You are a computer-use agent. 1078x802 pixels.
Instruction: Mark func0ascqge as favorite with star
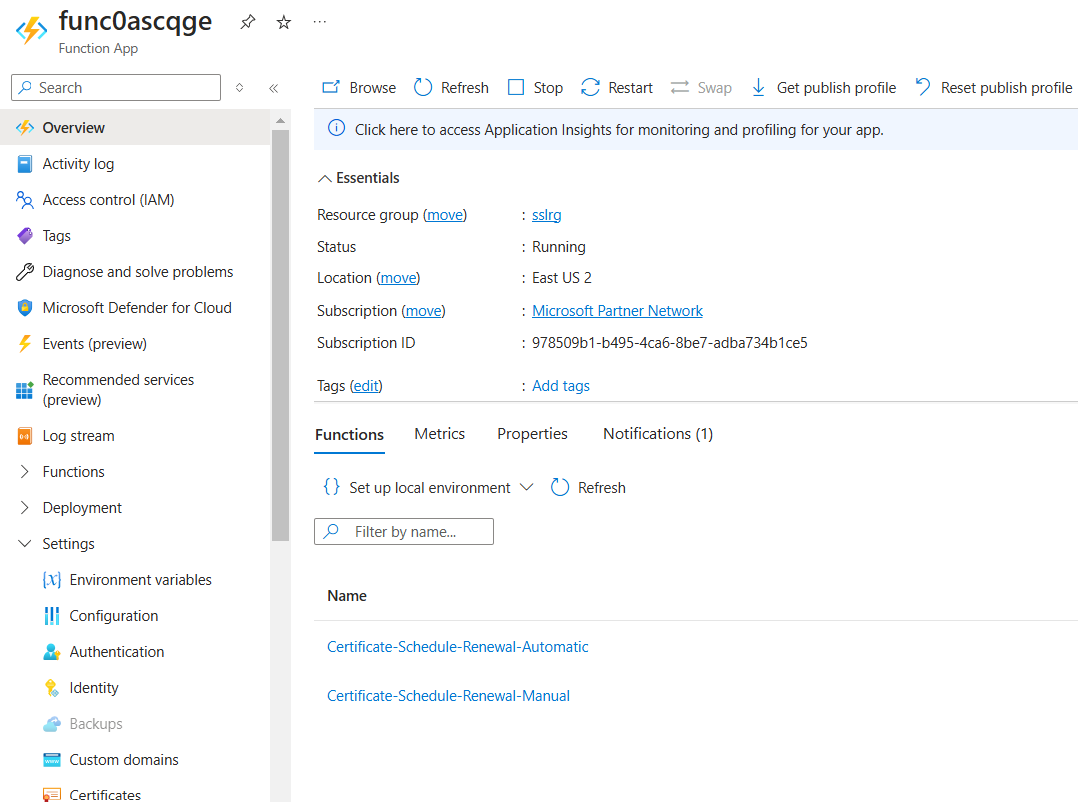[283, 23]
